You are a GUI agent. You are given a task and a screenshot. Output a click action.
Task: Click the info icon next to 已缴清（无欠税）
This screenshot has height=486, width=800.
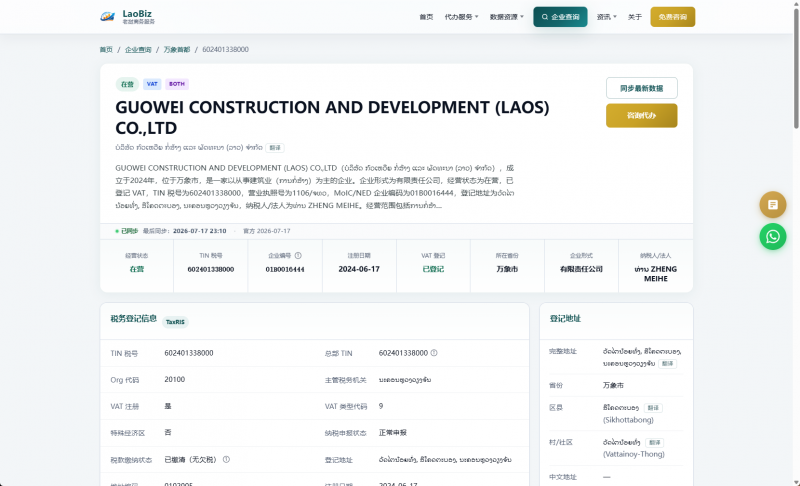click(x=226, y=459)
